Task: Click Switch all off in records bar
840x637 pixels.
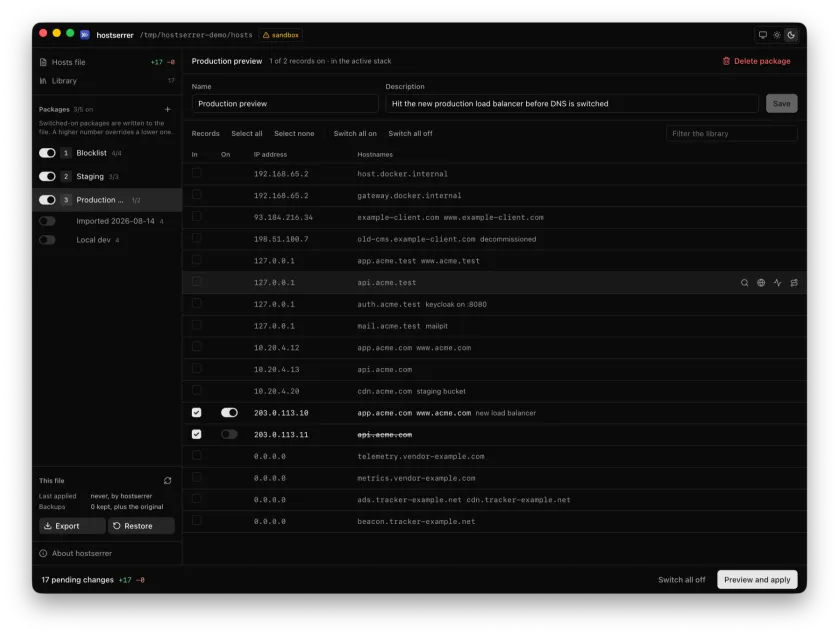Action: tap(410, 133)
